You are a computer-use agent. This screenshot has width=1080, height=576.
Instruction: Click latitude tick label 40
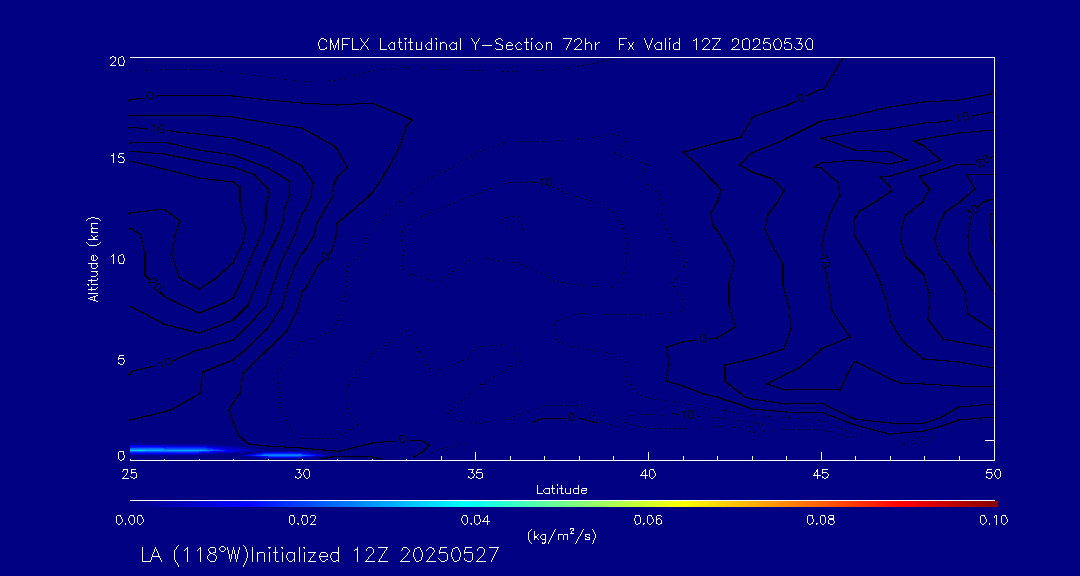[648, 474]
